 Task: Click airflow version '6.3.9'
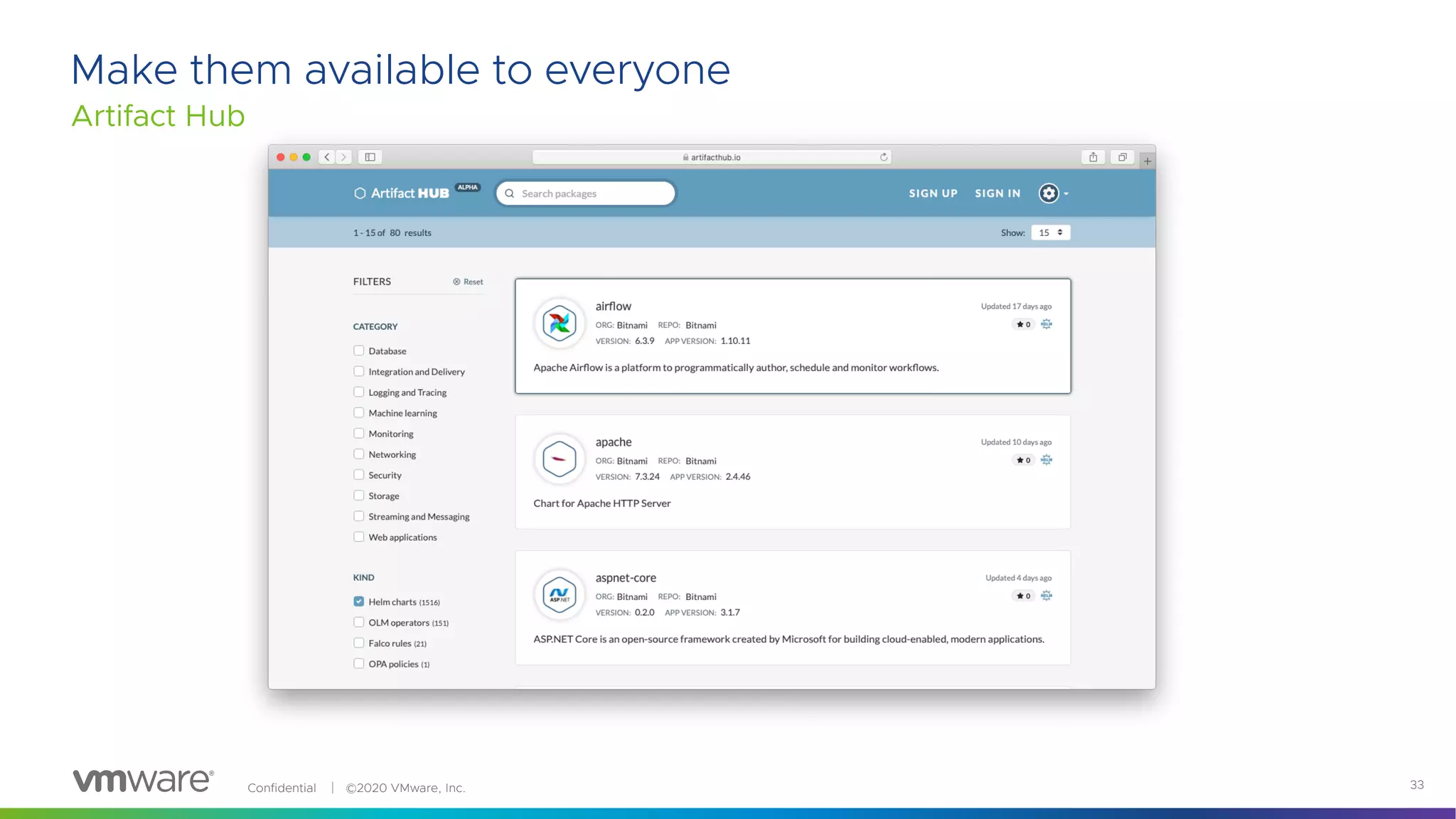coord(645,341)
